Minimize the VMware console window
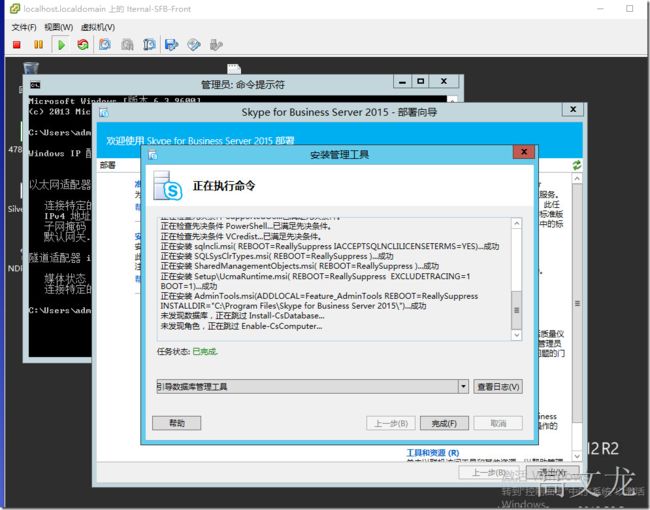 [x=600, y=8]
